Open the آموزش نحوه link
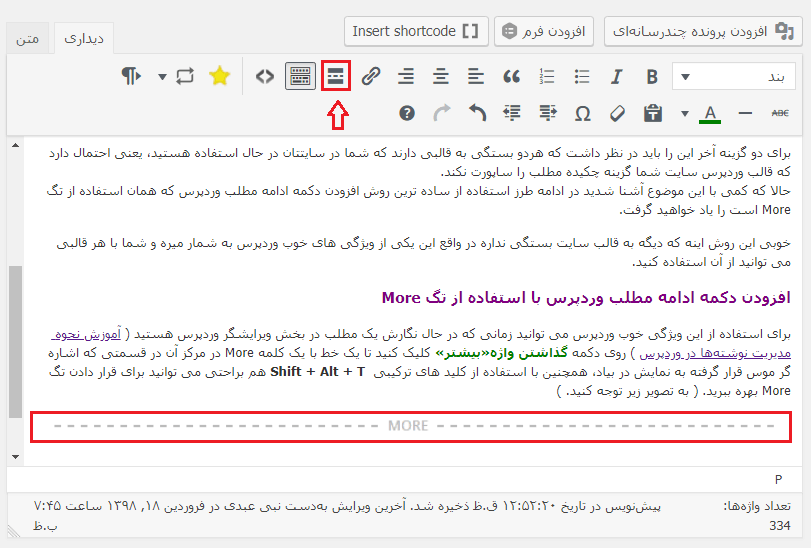Image resolution: width=811 pixels, height=548 pixels. click(x=86, y=334)
